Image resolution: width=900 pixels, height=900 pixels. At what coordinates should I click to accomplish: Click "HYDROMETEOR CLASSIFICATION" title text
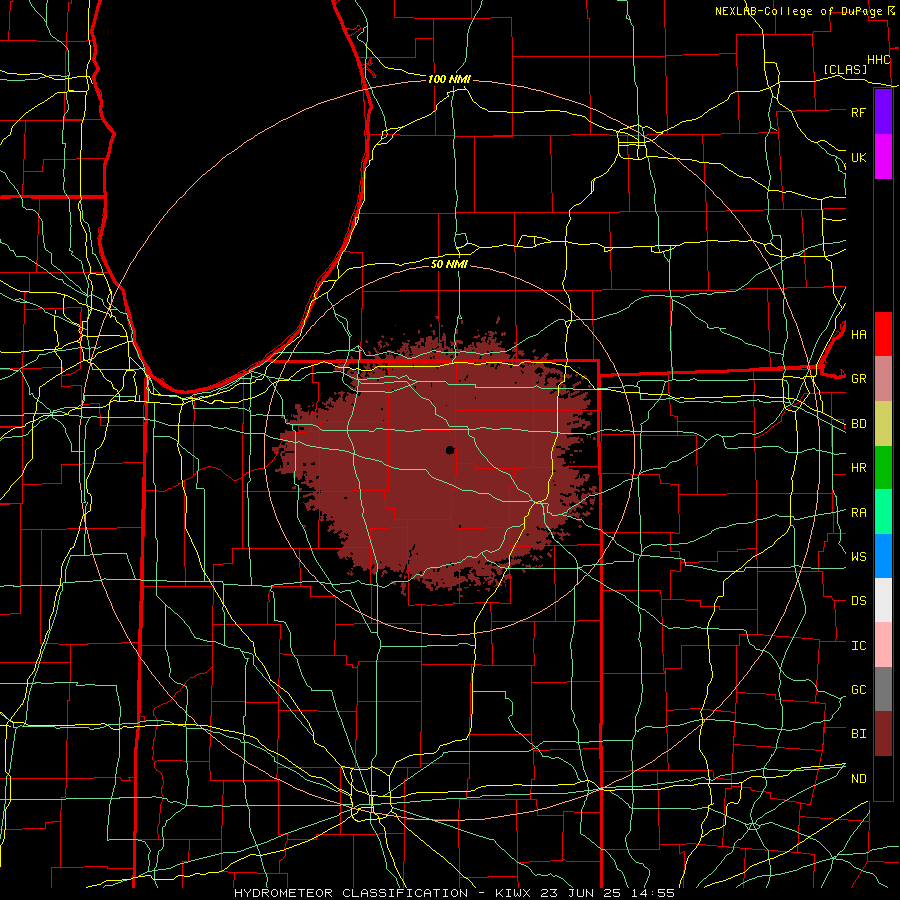[351, 893]
